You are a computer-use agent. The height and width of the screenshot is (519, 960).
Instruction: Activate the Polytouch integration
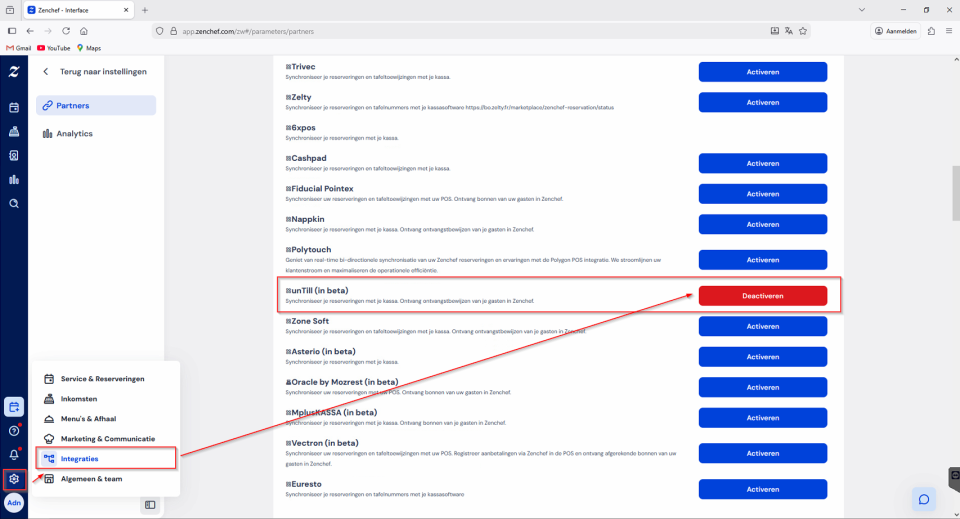point(763,260)
